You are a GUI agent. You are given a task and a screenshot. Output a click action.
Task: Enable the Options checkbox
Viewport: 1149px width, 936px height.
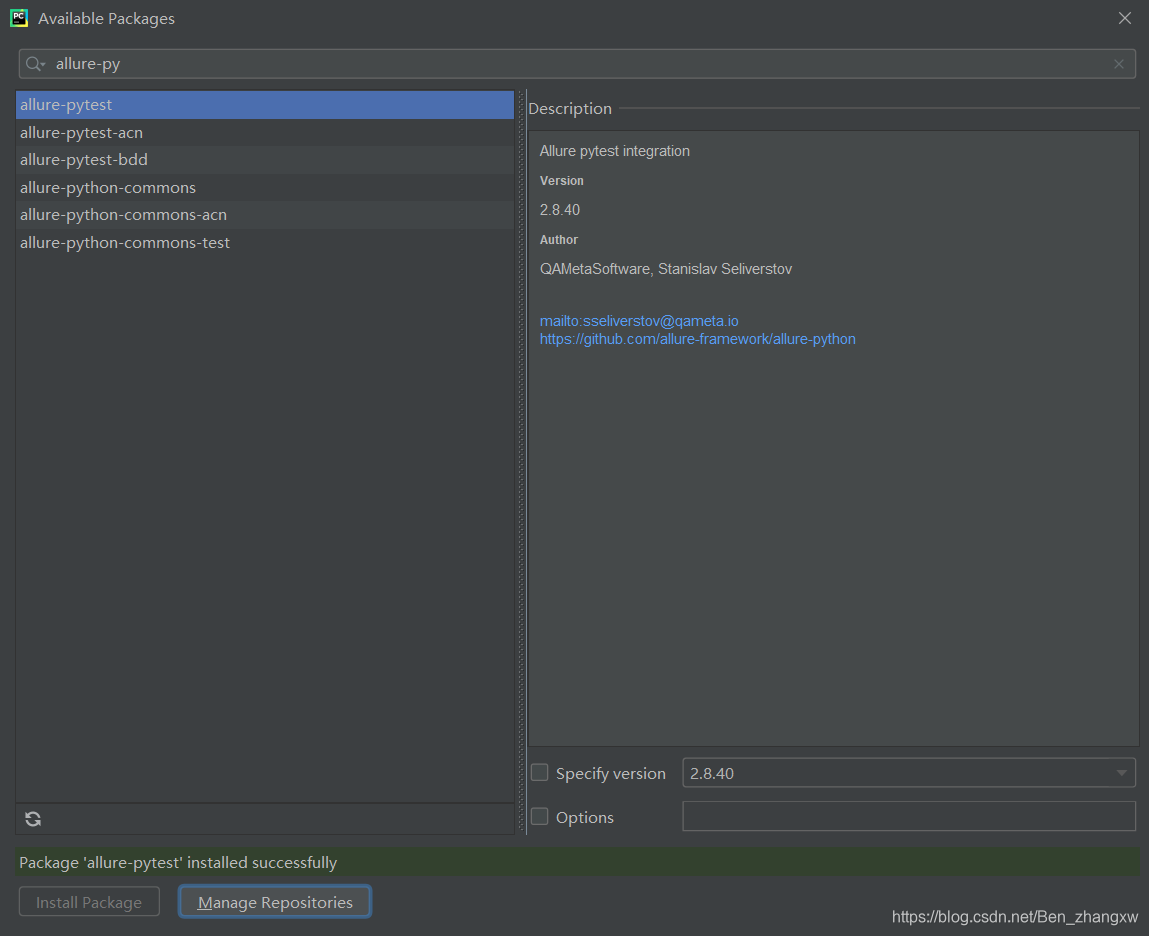click(x=539, y=817)
